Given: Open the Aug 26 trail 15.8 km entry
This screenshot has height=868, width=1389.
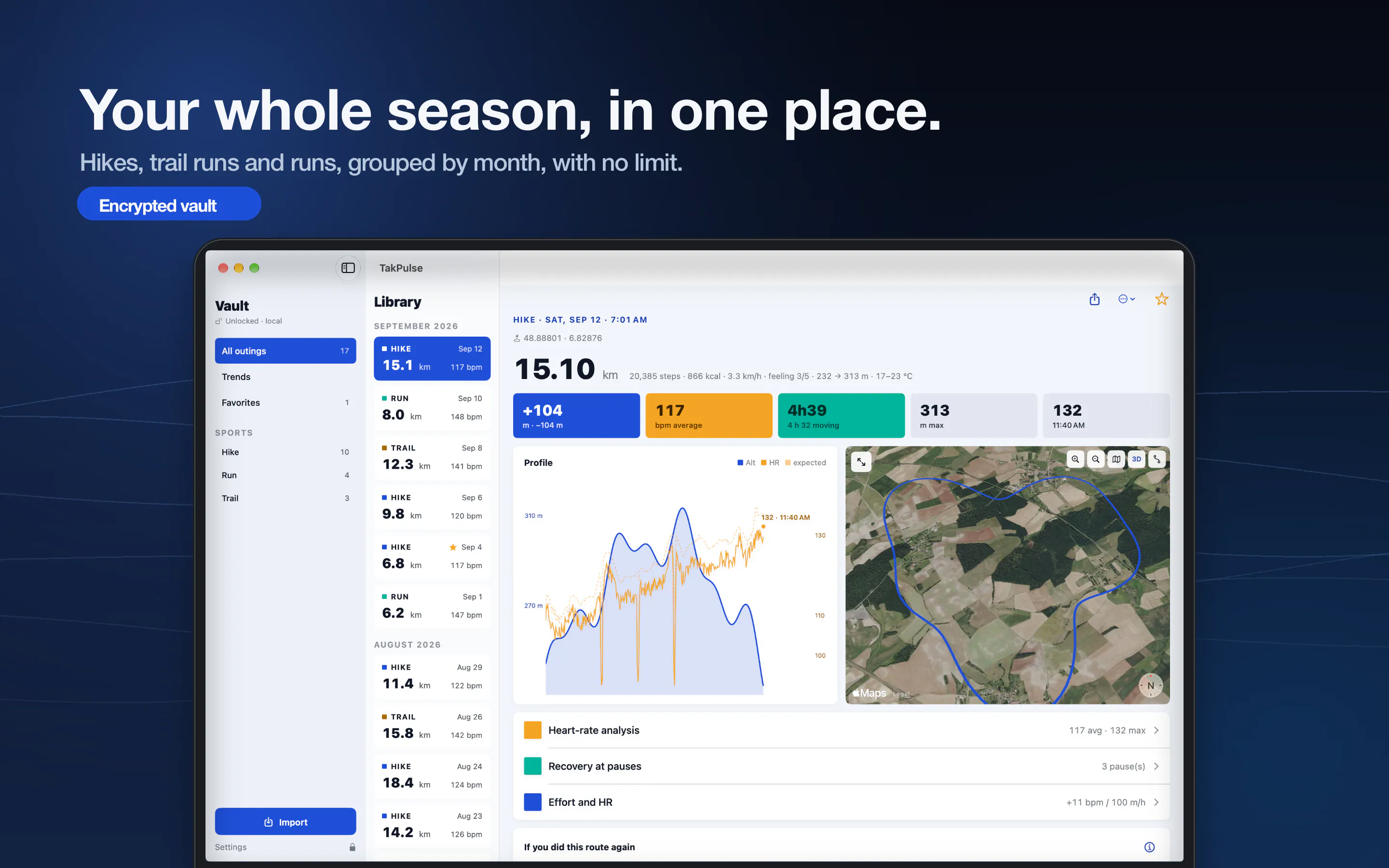Looking at the screenshot, I should click(x=432, y=726).
